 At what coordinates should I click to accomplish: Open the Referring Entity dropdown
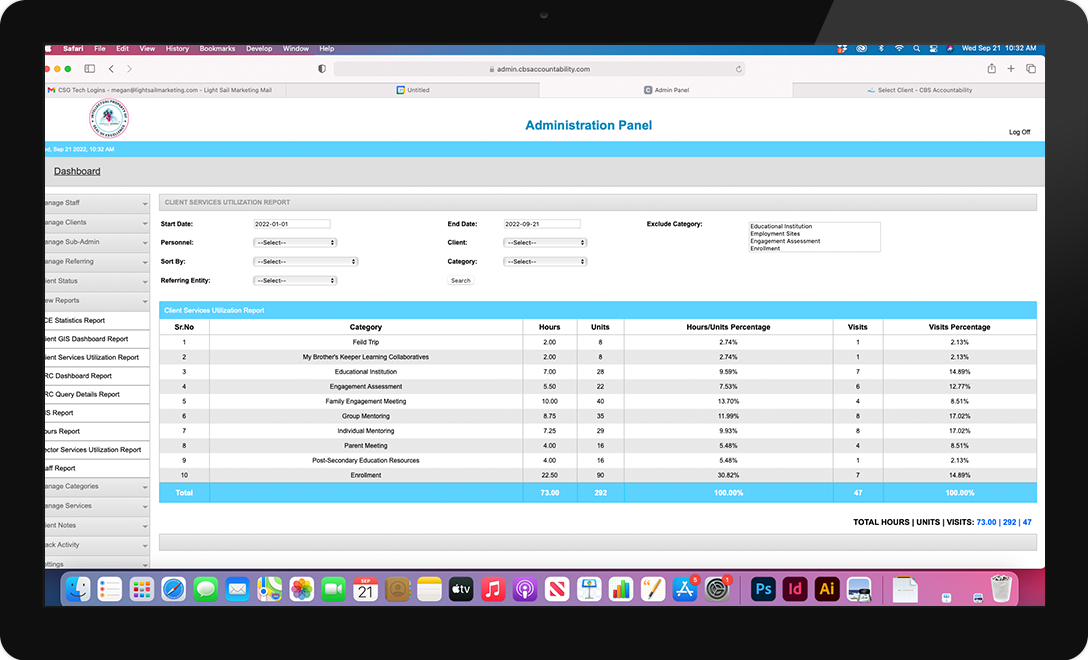pos(295,281)
